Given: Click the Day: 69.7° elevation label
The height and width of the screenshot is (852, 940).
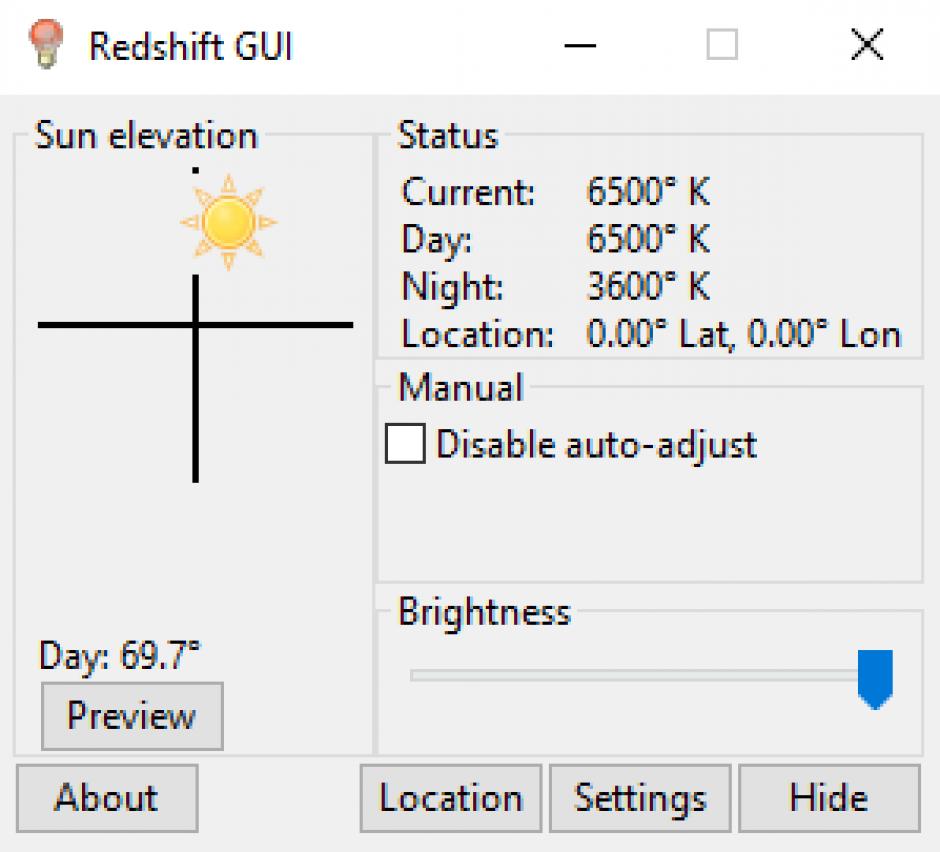Looking at the screenshot, I should coord(119,655).
